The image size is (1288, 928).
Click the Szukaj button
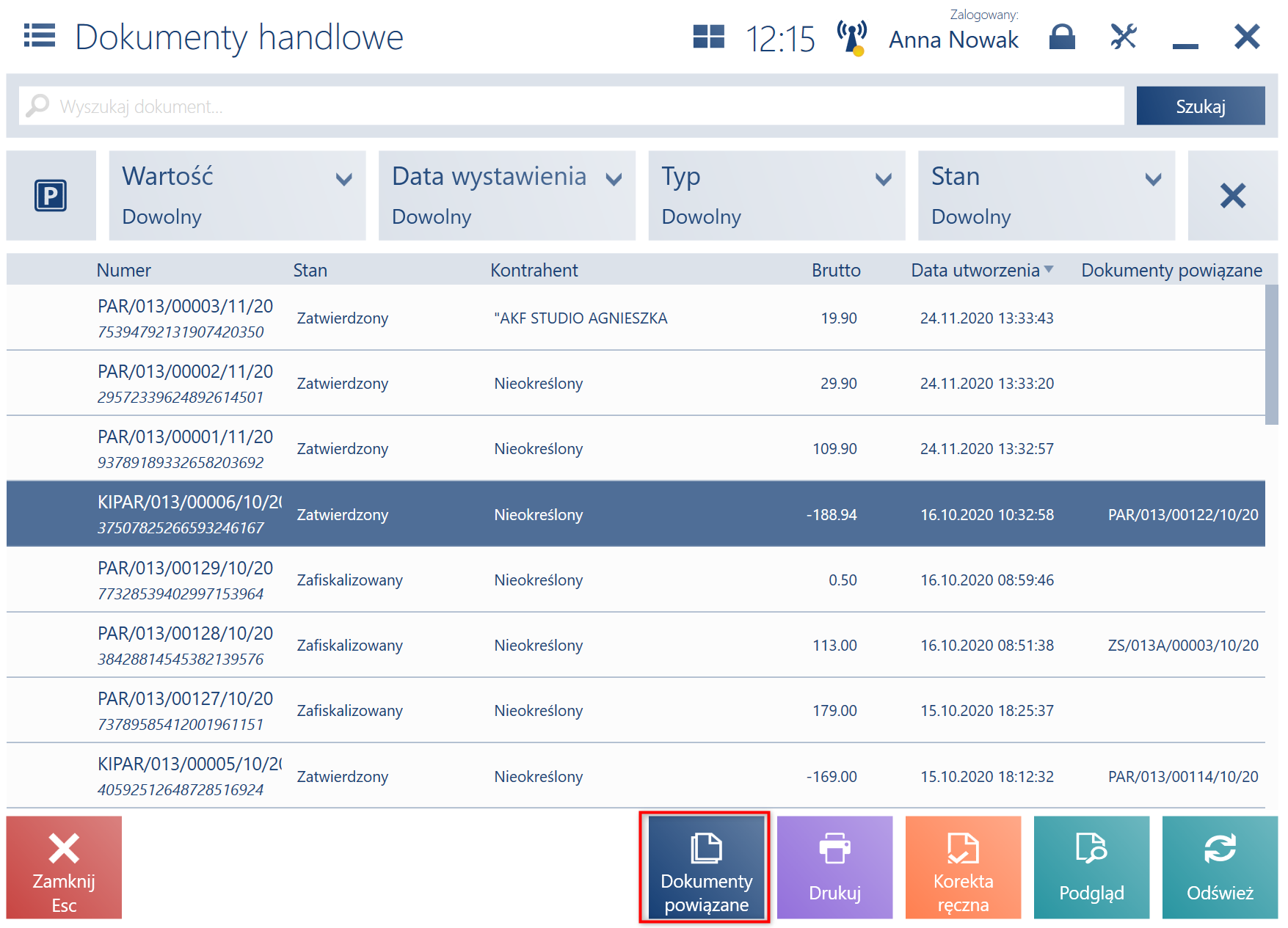tap(1201, 106)
